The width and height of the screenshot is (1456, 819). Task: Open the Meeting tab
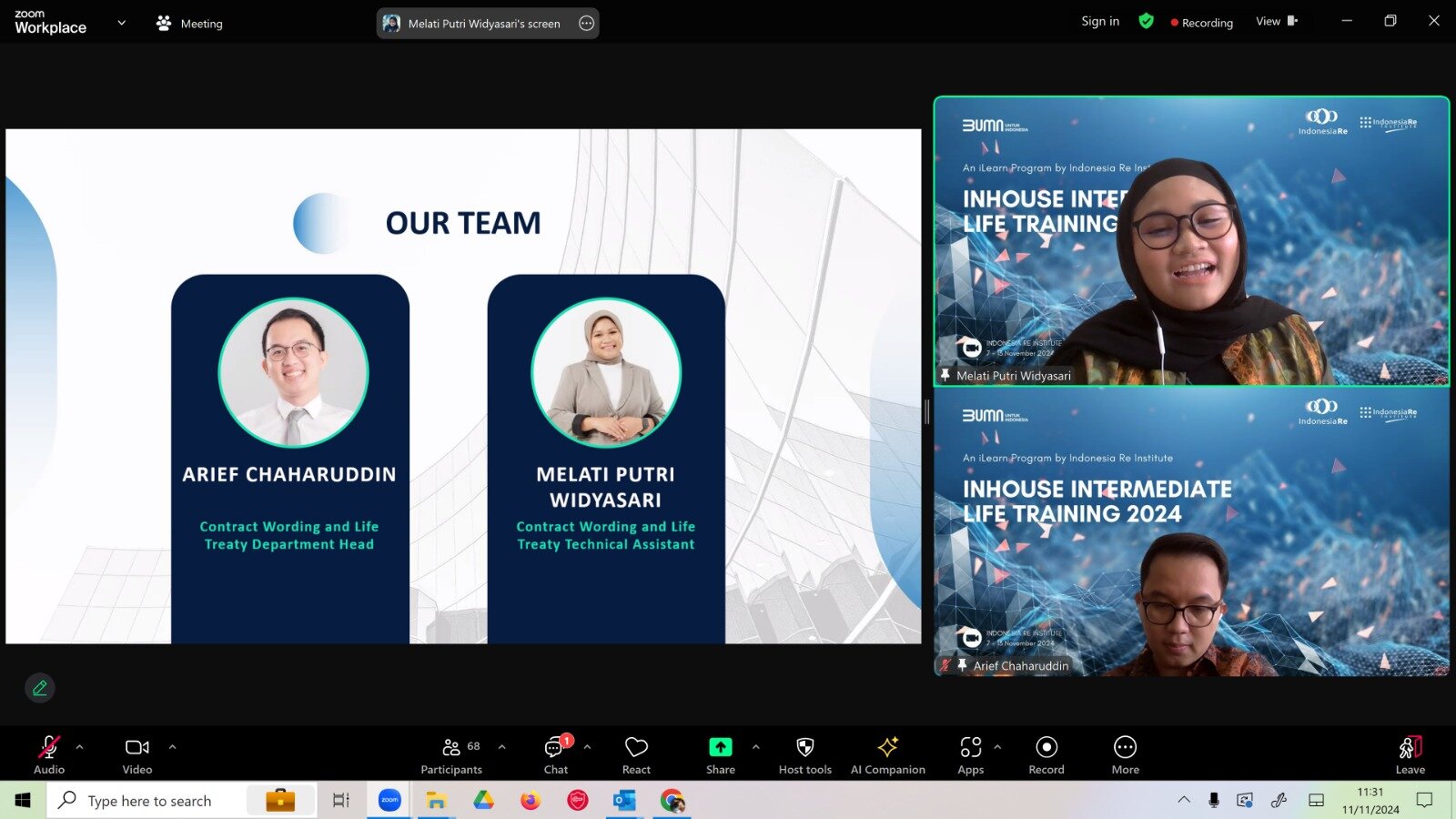click(x=189, y=24)
